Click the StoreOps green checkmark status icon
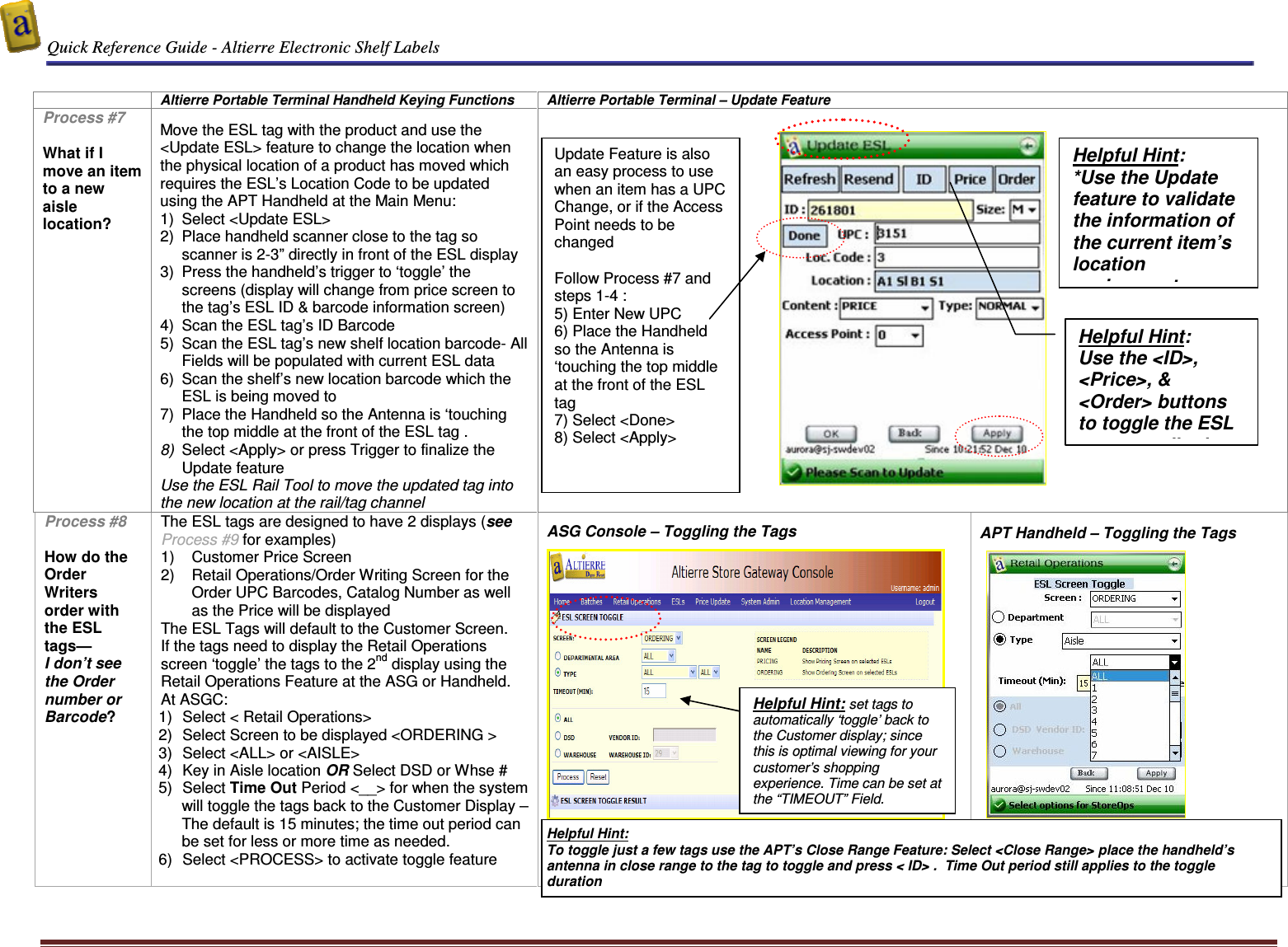This screenshot has width=1288, height=947. click(998, 805)
